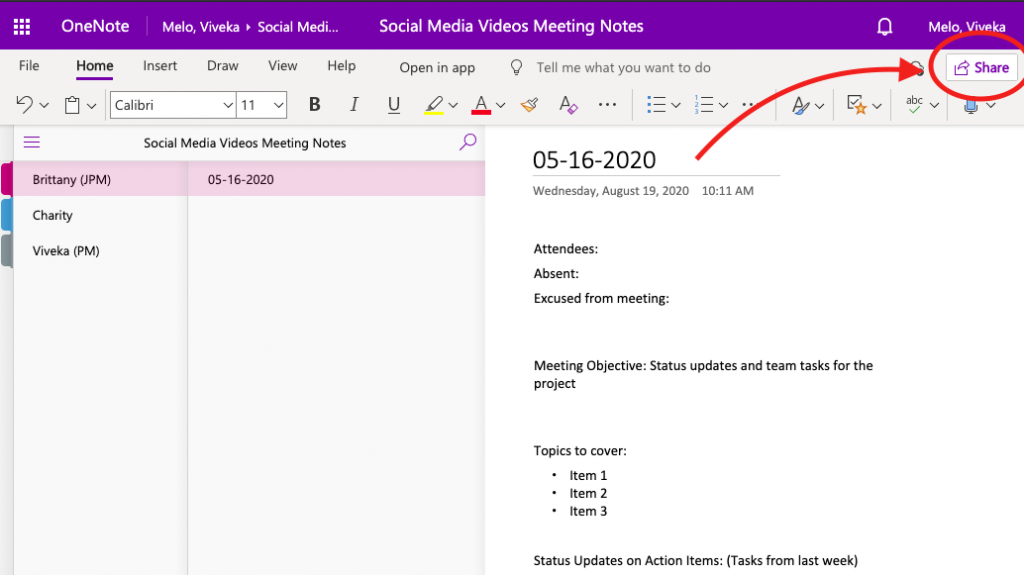The width and height of the screenshot is (1024, 575).
Task: Open the app launcher waffle grid
Action: click(21, 26)
